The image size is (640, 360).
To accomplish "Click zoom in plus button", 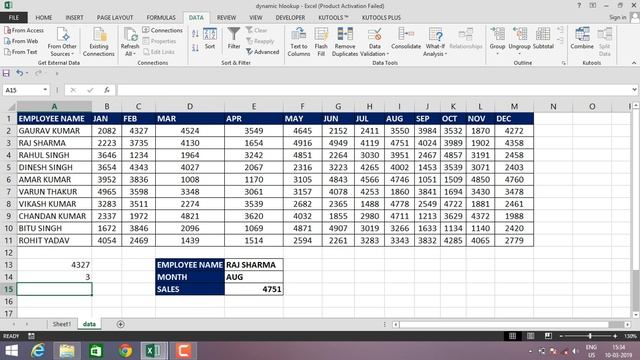I will point(615,336).
